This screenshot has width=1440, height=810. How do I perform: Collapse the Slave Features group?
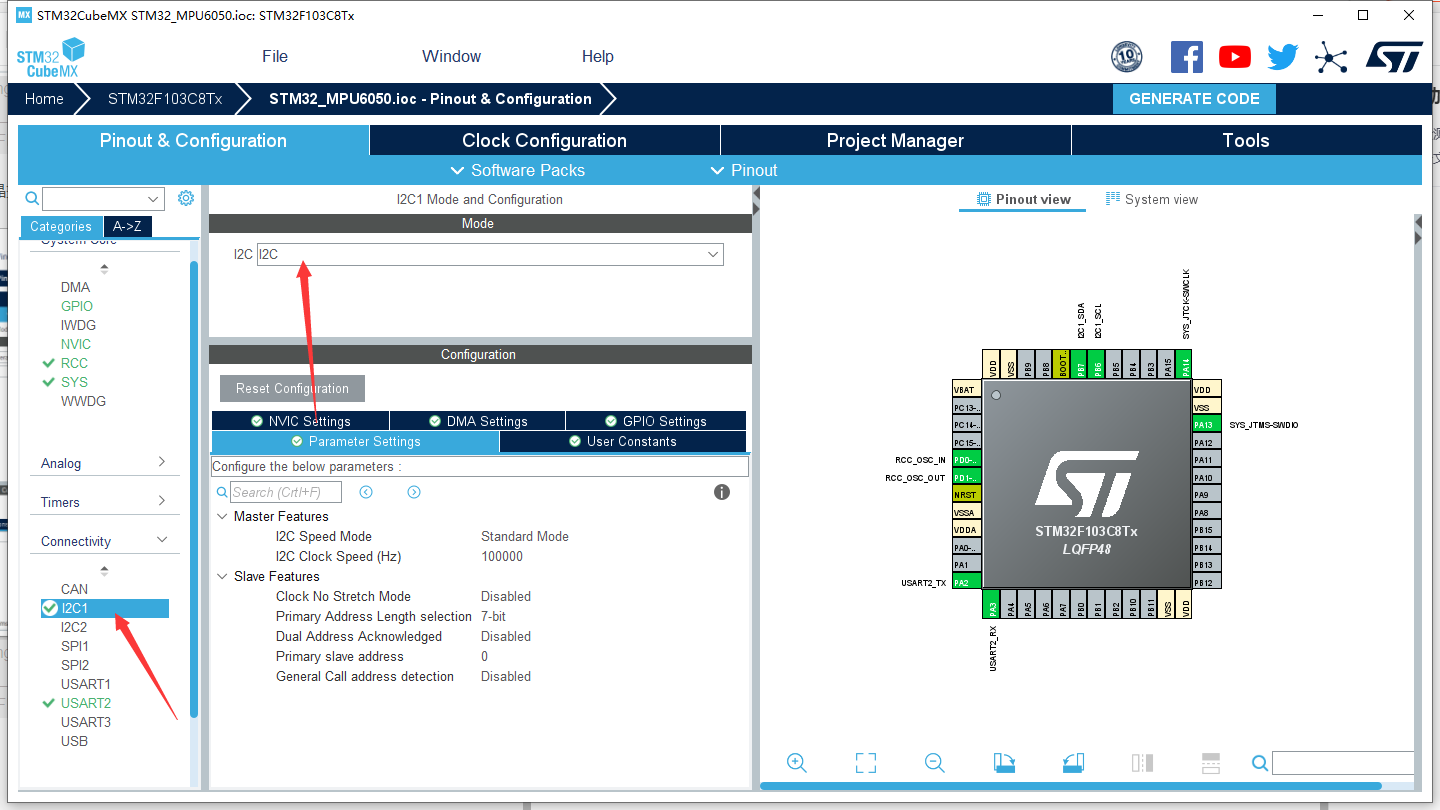222,576
